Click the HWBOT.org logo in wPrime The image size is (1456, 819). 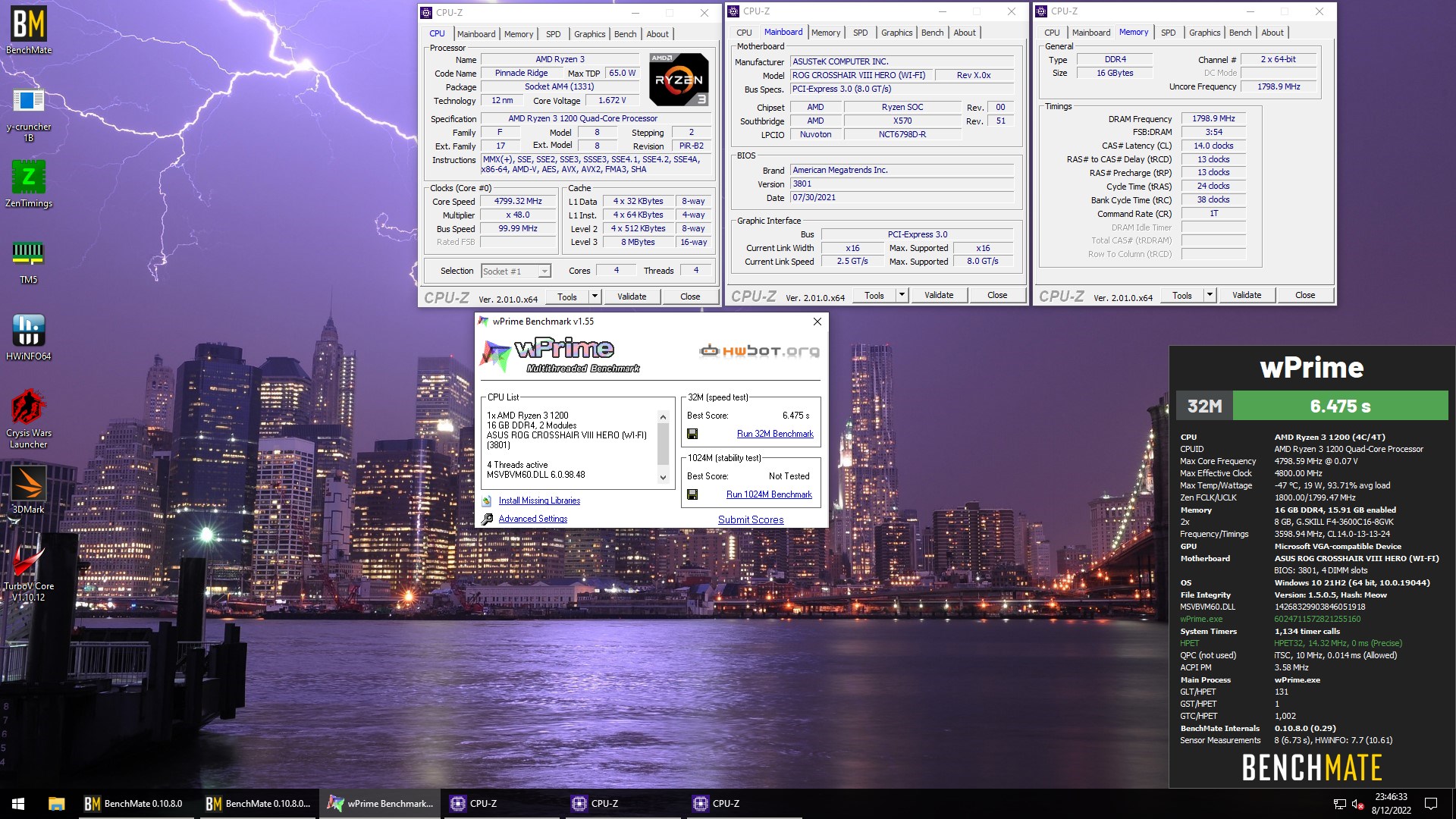point(759,350)
